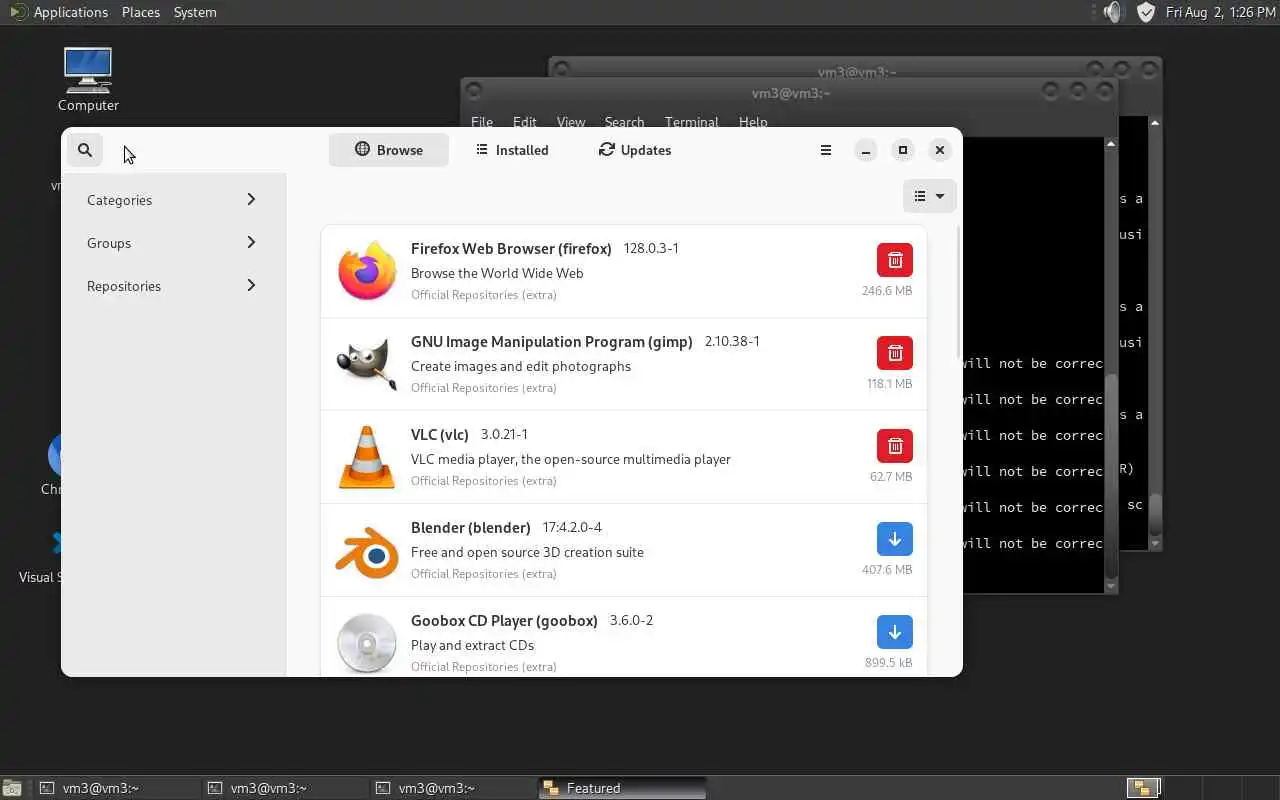Image resolution: width=1280 pixels, height=800 pixels.
Task: Click 'Play and extract CDs' description
Action: 472,645
